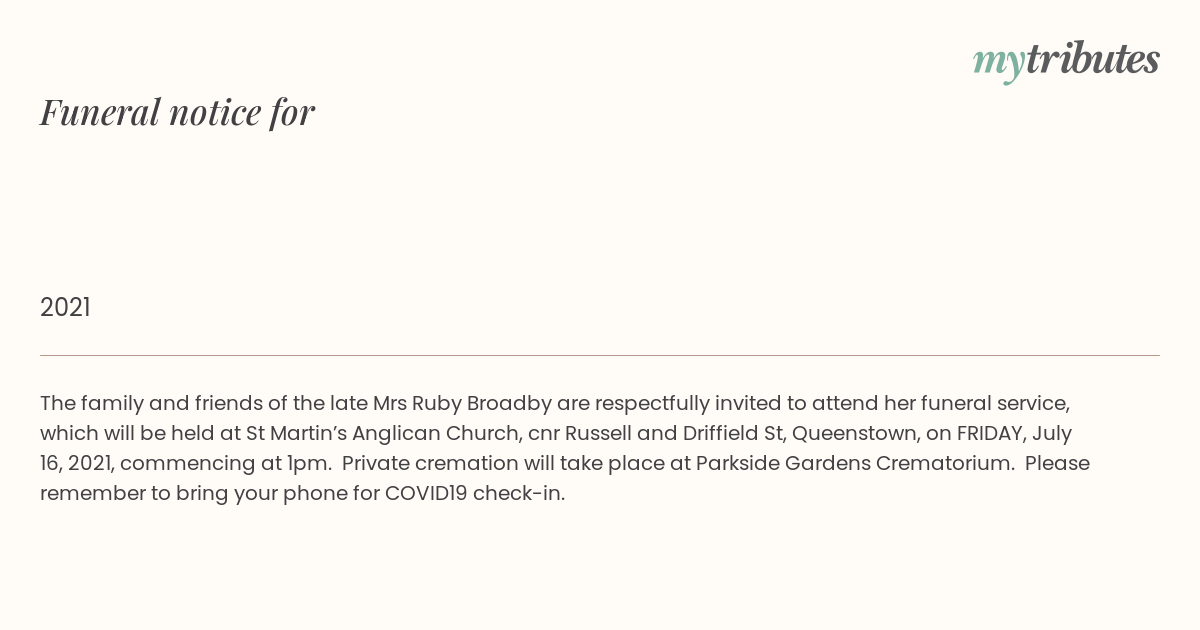Image resolution: width=1200 pixels, height=630 pixels.
Task: Click the horizontal divider line
Action: point(600,355)
